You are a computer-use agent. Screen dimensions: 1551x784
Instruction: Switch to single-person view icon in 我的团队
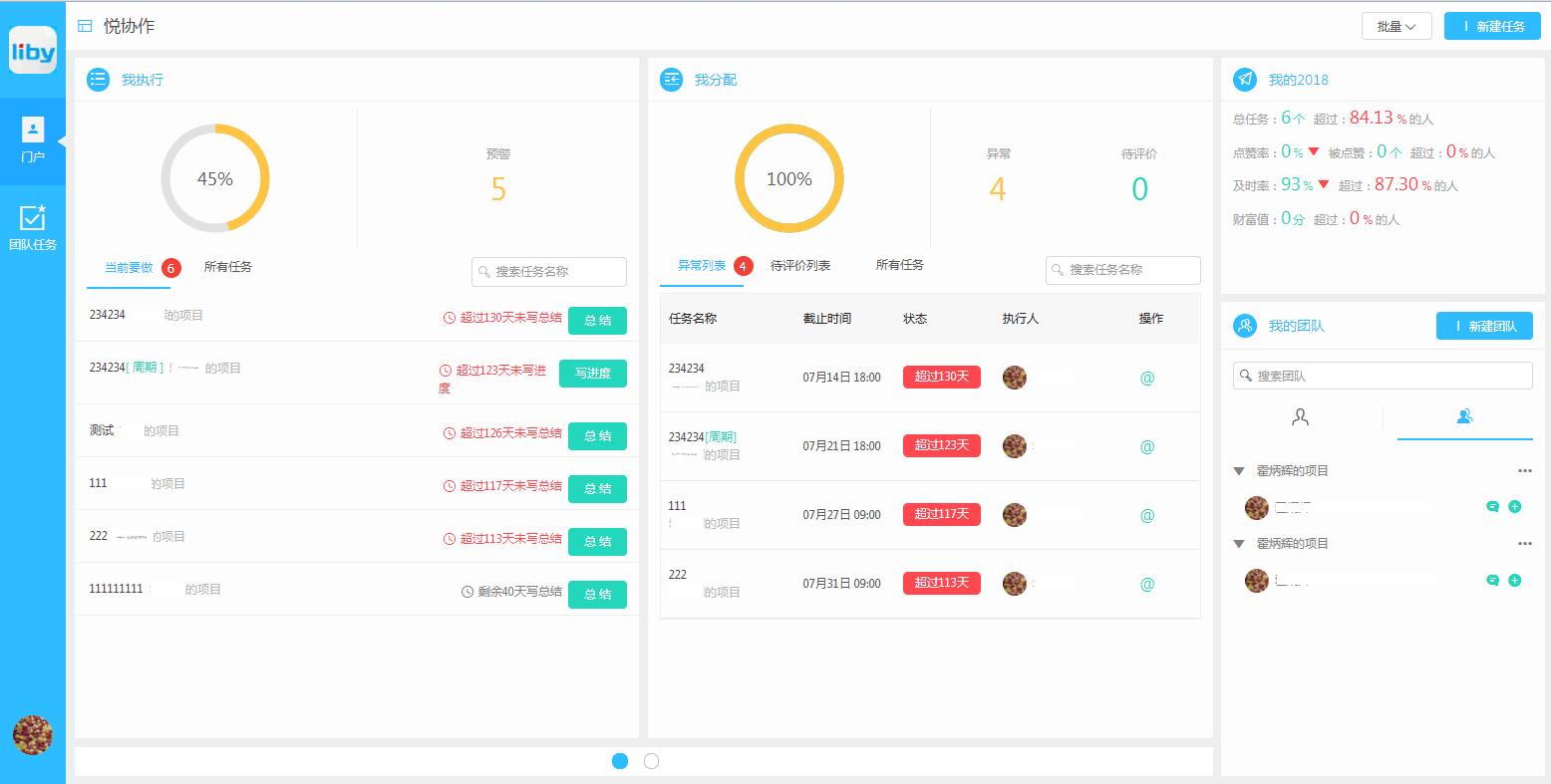point(1300,417)
